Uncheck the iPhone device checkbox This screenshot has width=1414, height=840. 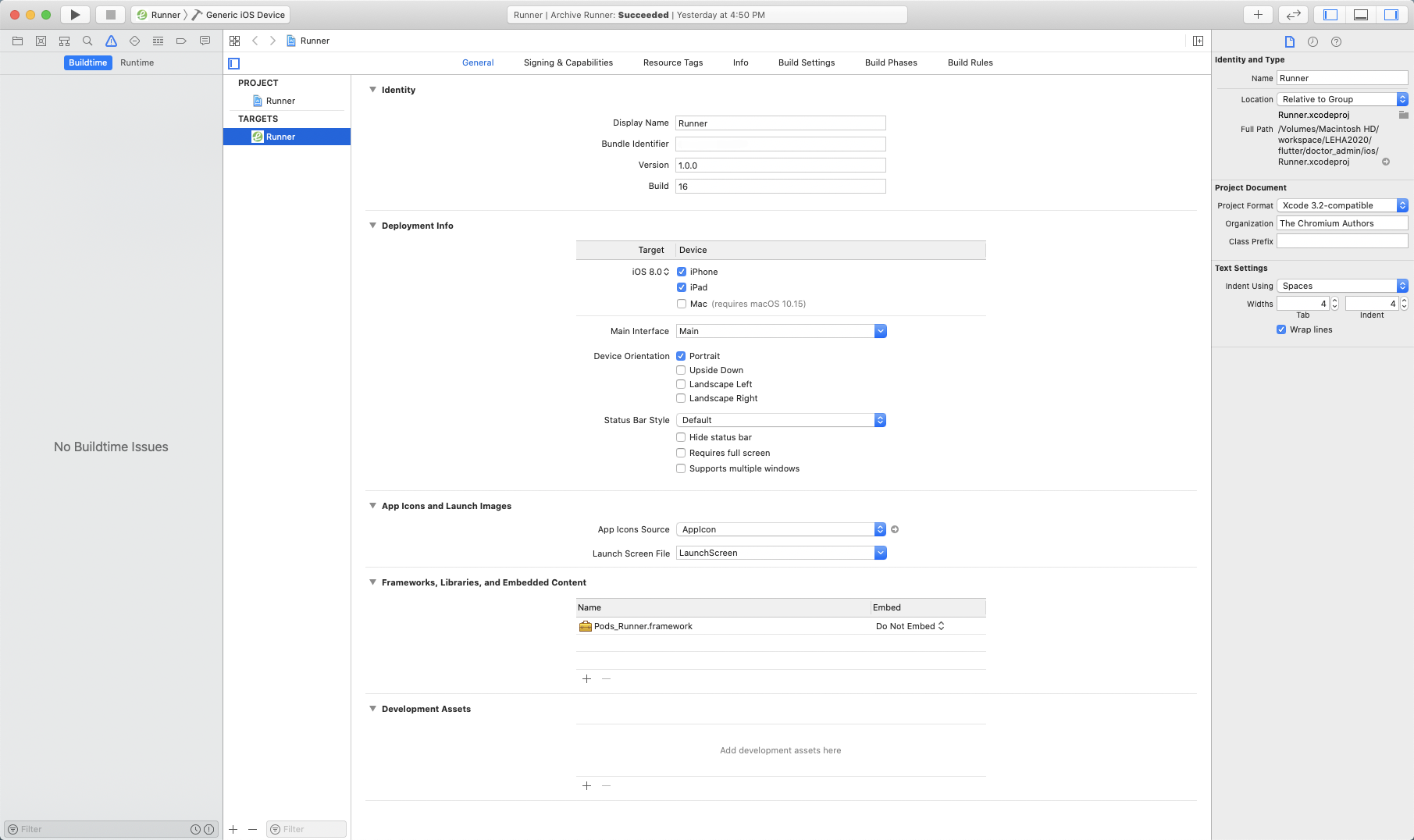point(682,272)
